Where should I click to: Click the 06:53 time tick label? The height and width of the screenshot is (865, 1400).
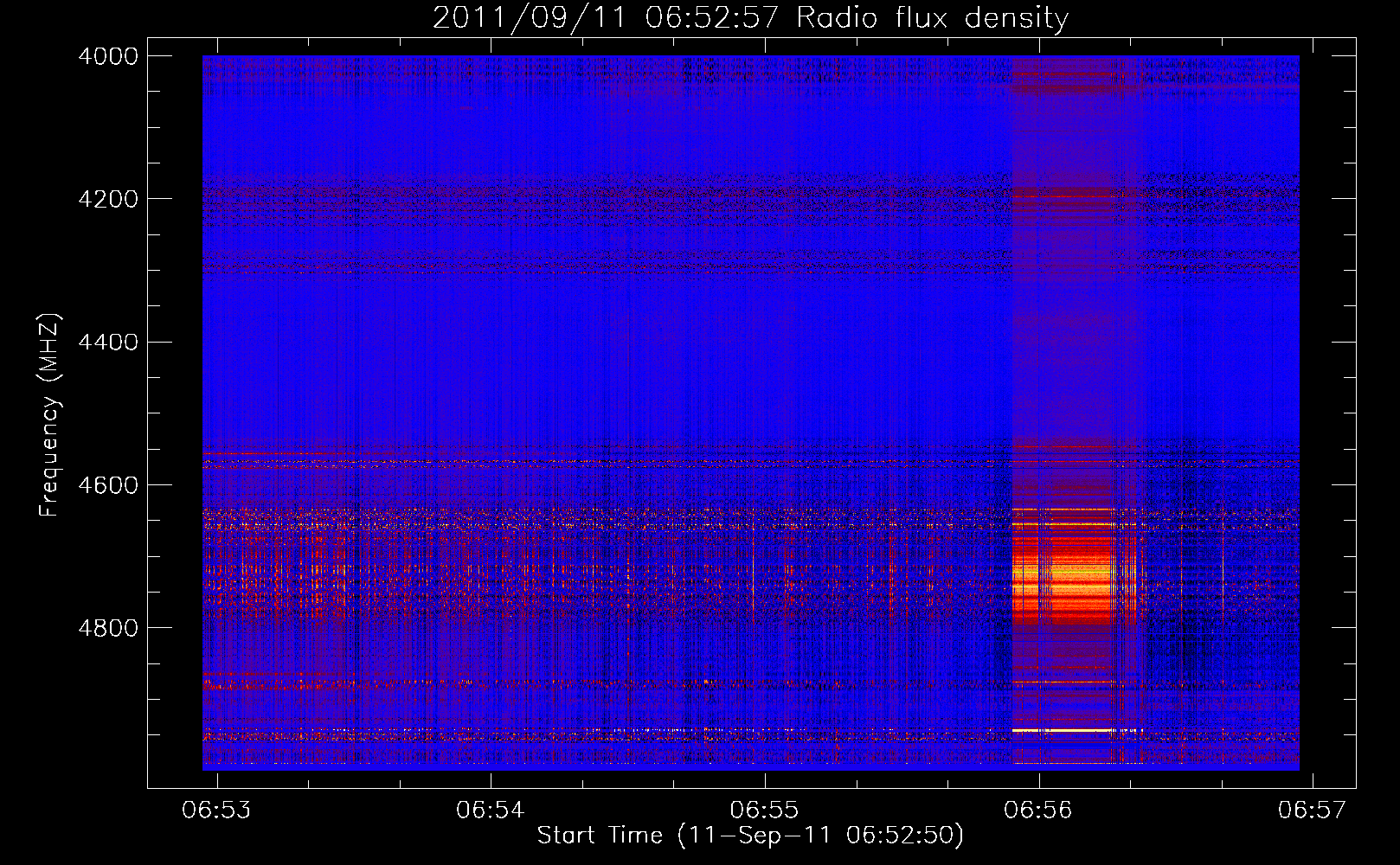point(216,810)
